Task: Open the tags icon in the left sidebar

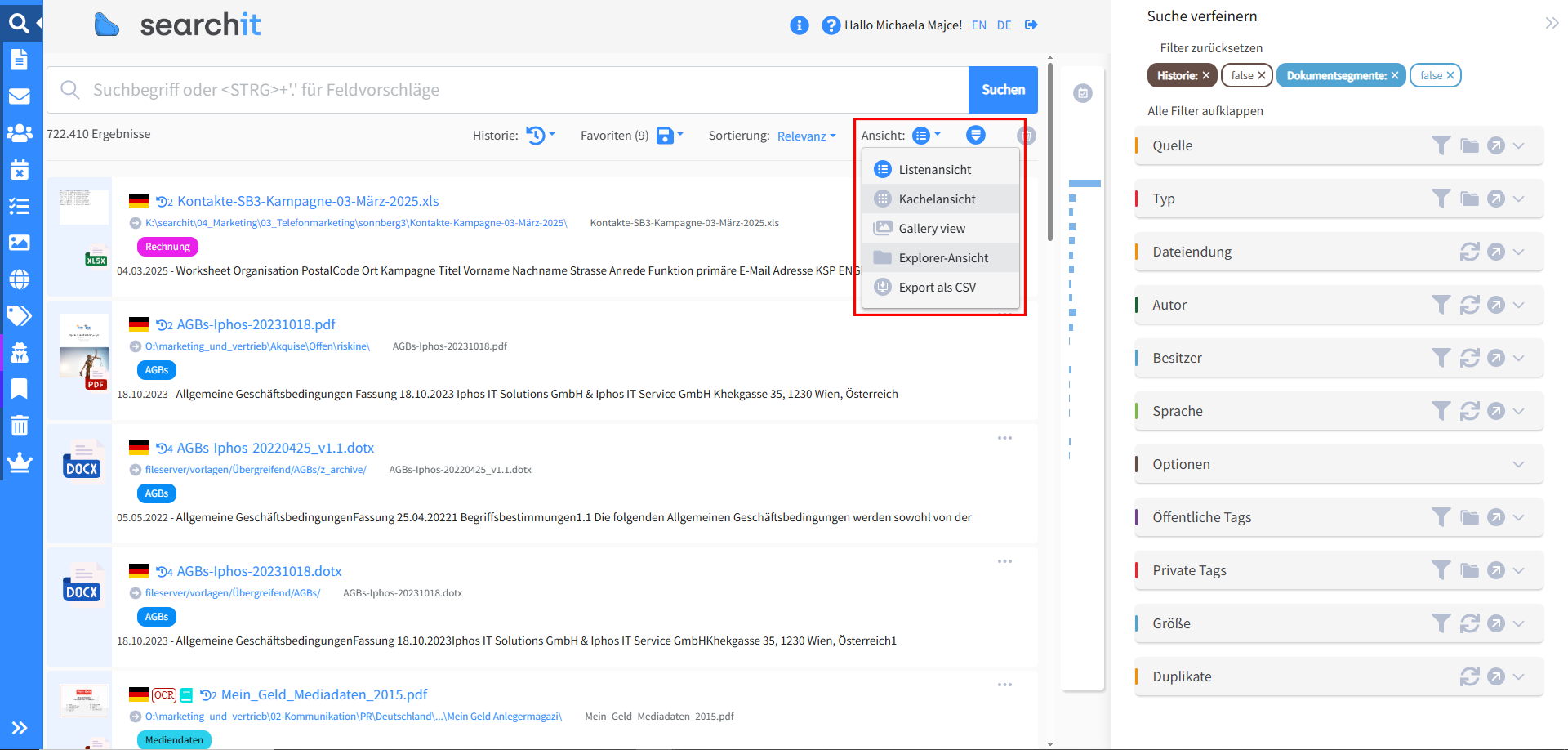Action: [19, 315]
